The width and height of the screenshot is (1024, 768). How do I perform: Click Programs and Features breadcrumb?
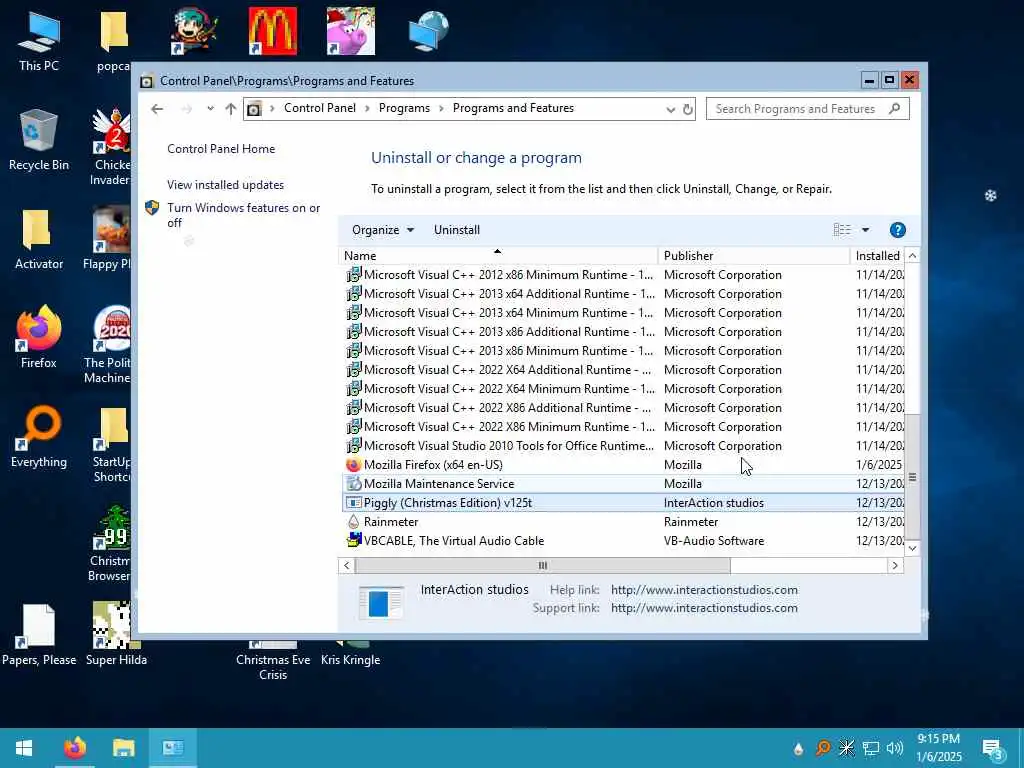pos(513,108)
